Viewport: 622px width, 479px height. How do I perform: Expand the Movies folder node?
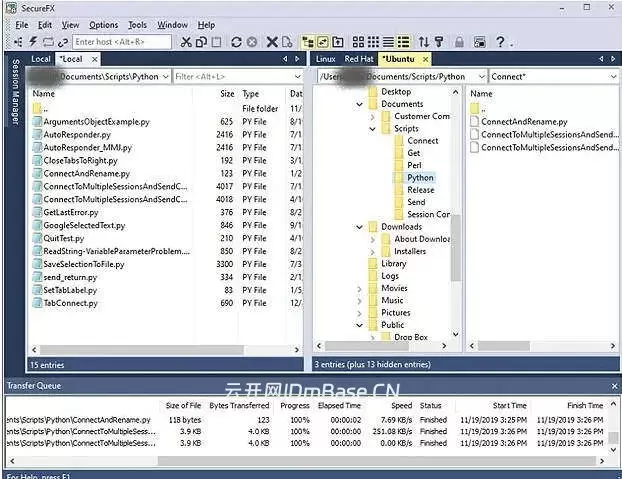359,289
